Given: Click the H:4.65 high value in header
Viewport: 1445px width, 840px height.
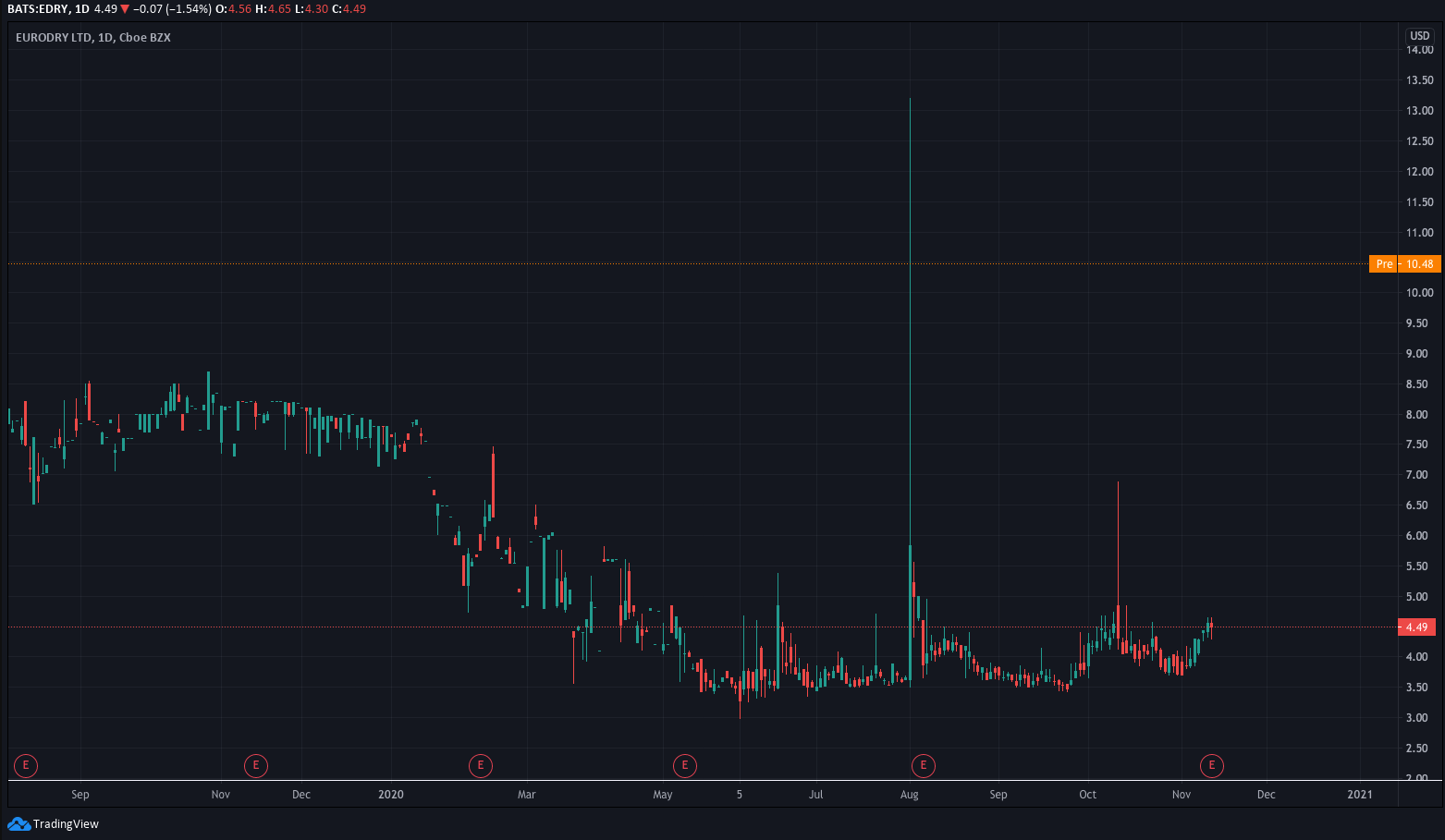Looking at the screenshot, I should pos(274,9).
